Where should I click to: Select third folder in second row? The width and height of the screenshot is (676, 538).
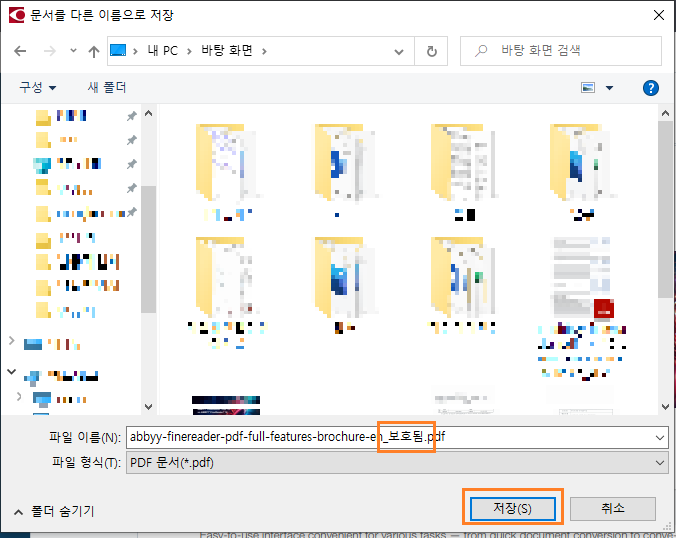[463, 285]
